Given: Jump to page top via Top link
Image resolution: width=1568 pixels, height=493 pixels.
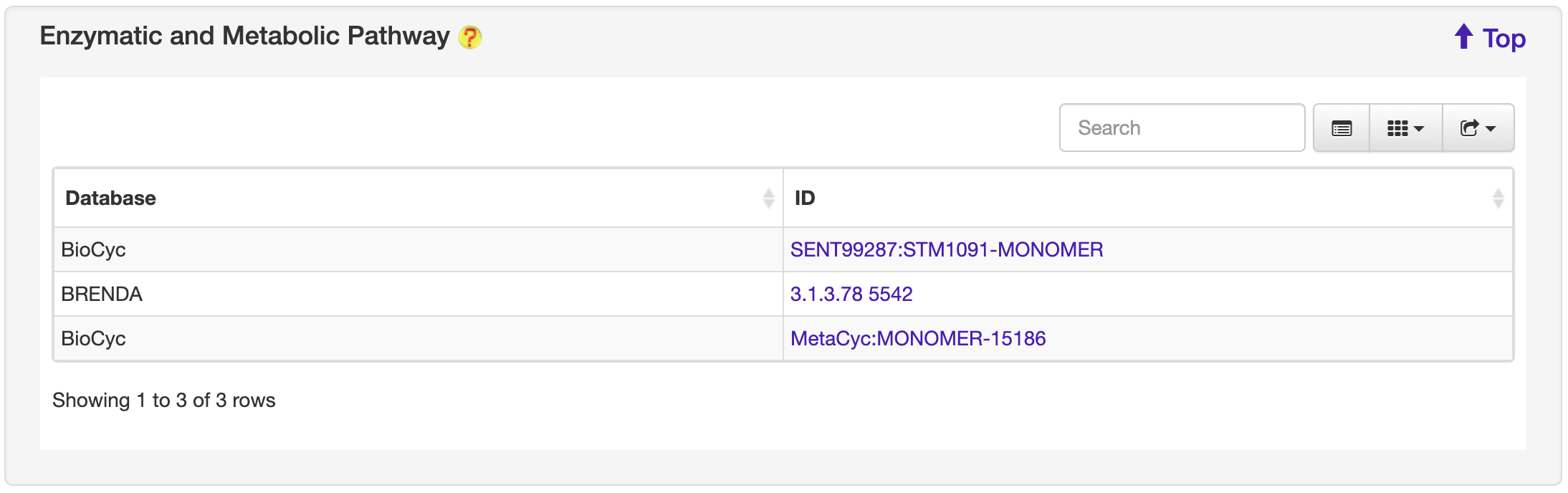Looking at the screenshot, I should 1504,39.
